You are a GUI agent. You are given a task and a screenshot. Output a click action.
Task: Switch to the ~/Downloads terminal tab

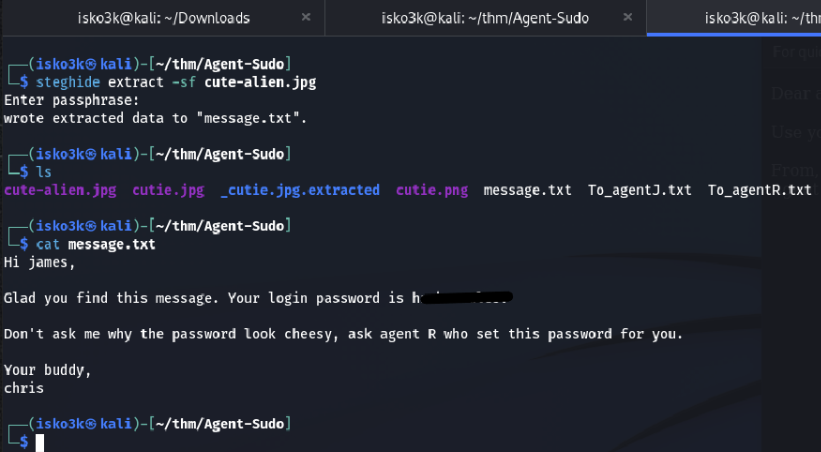pos(164,17)
